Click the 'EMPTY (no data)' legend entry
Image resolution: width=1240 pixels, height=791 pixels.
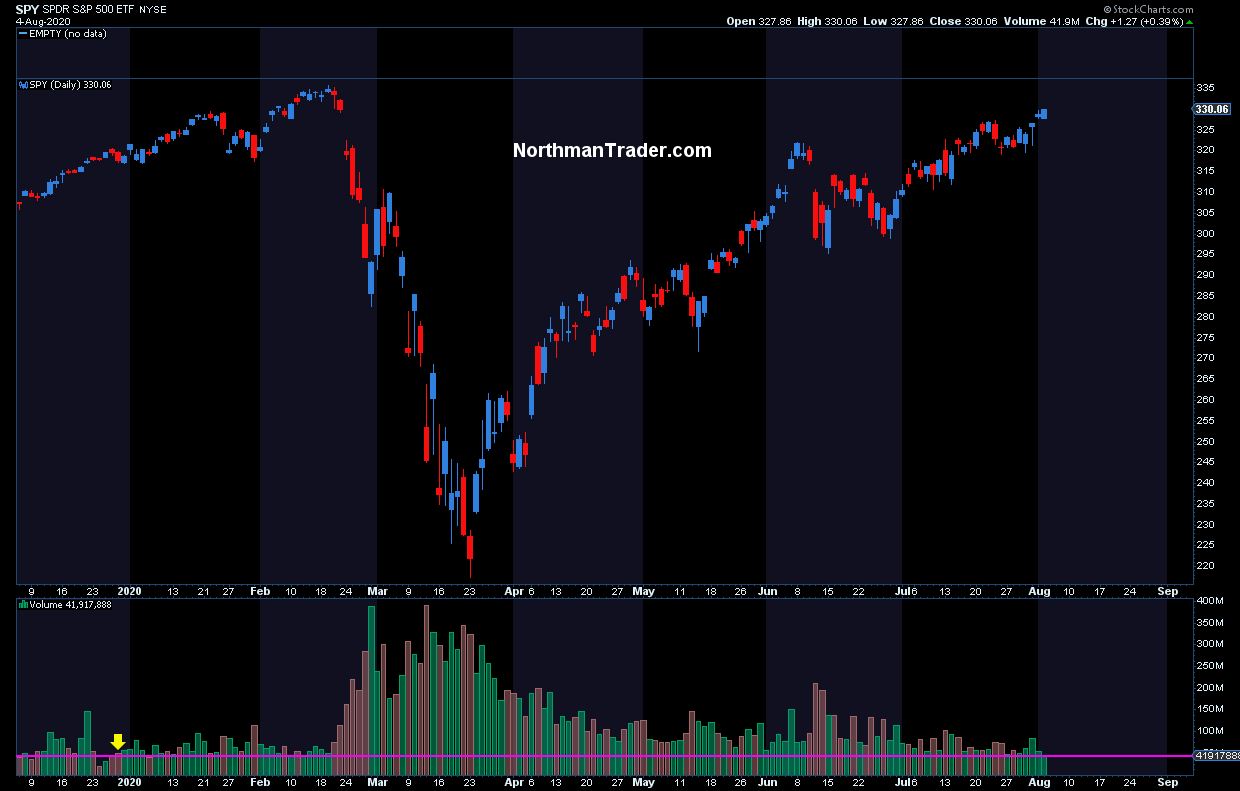(x=67, y=33)
